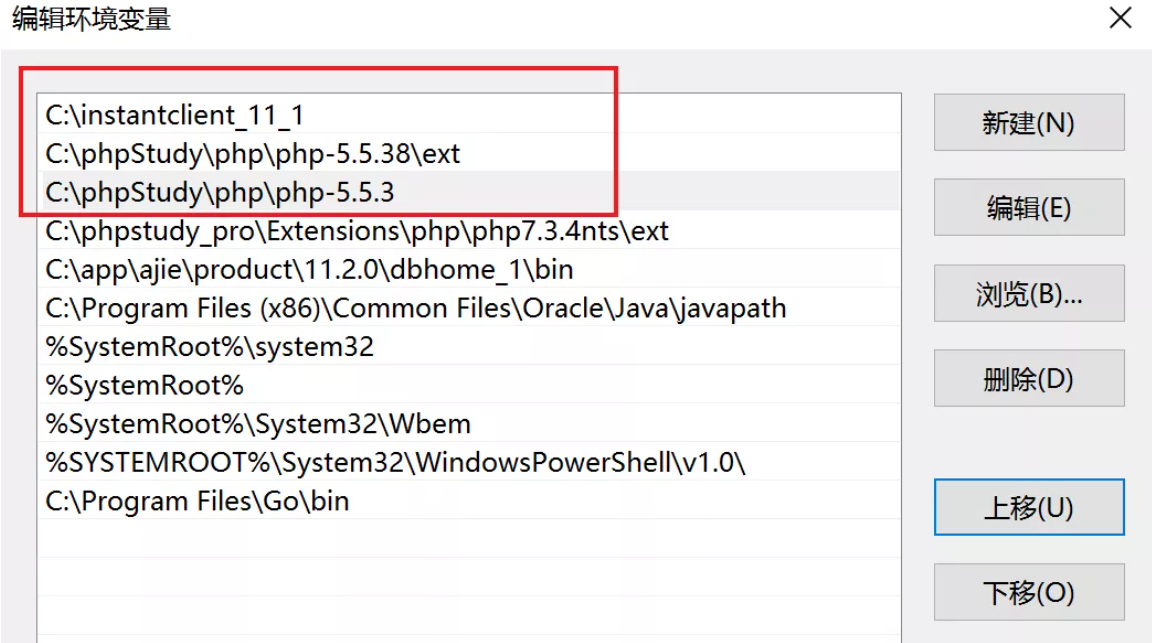Select C:\instantclient_11_1 path entry
1152x643 pixels.
(469, 115)
